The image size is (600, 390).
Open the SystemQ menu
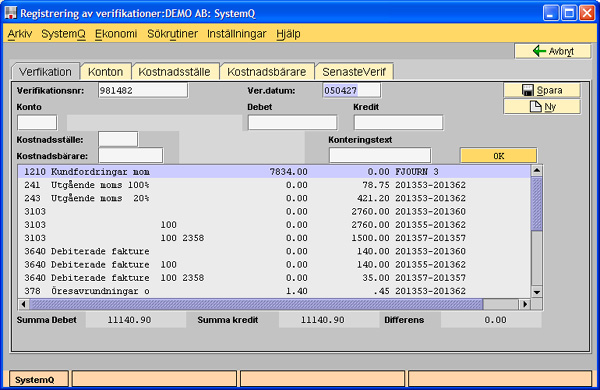pos(64,34)
